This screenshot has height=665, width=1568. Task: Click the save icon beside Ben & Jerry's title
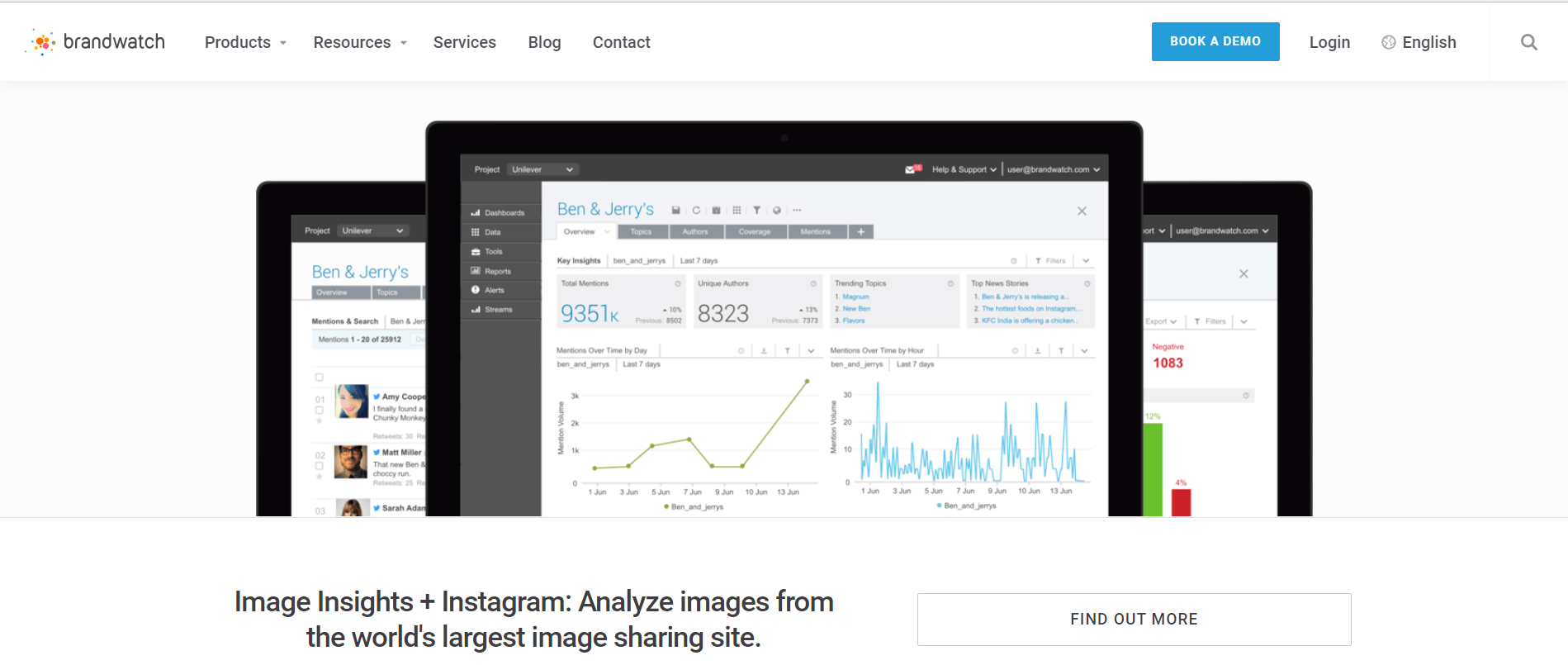pyautogui.click(x=675, y=210)
